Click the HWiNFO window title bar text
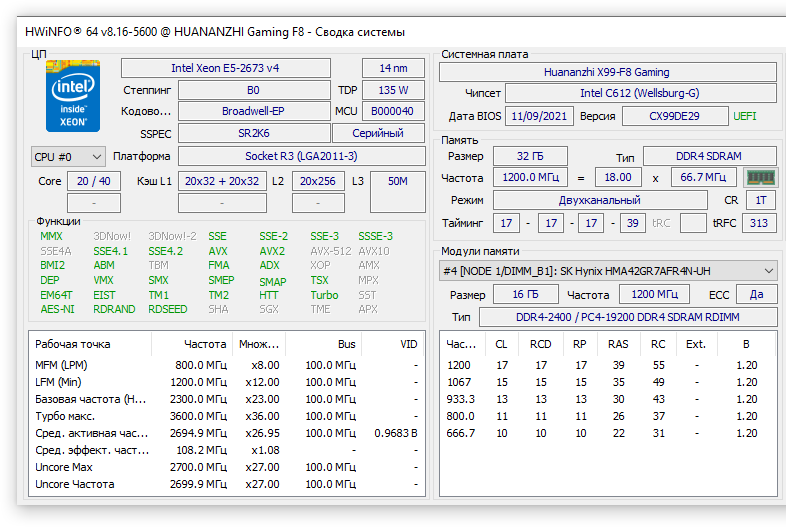This screenshot has height=527, width=786. [x=215, y=32]
